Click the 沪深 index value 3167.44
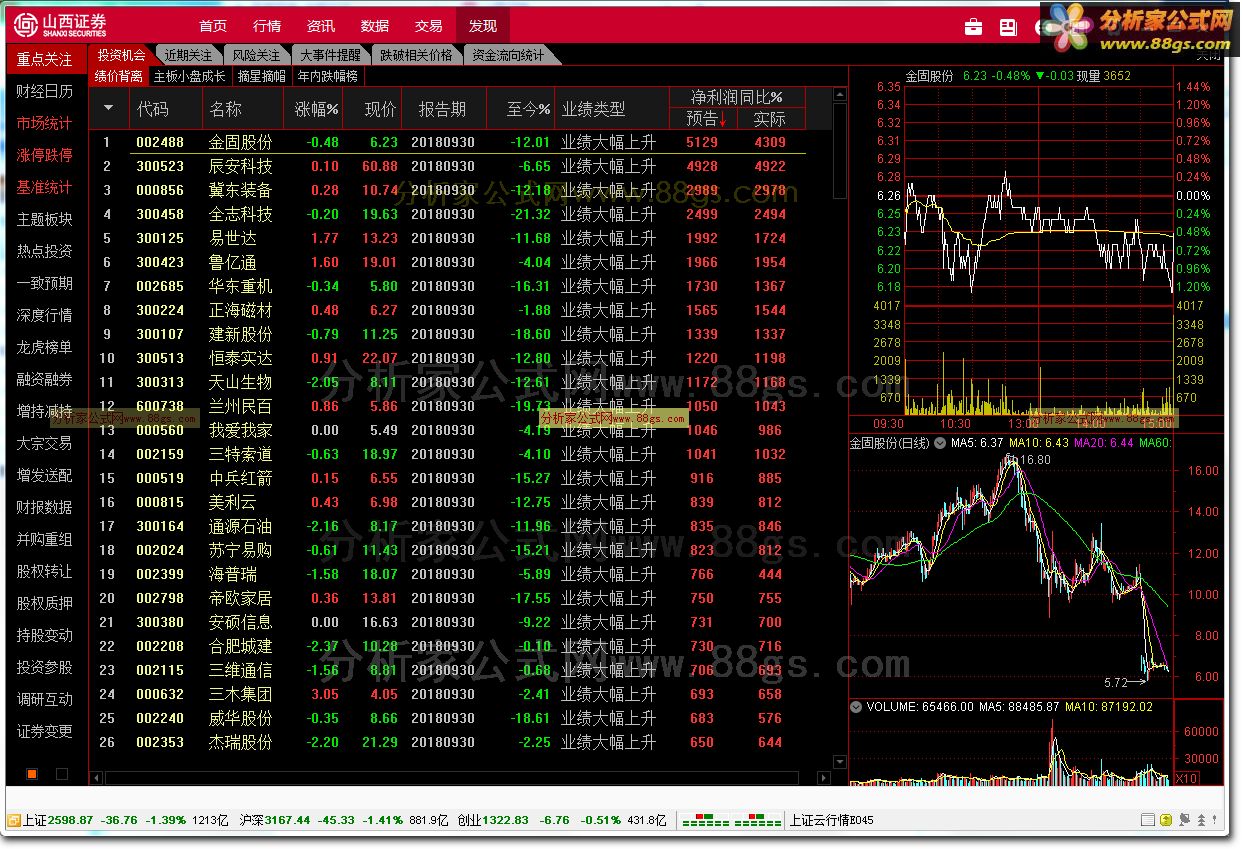1242x849 pixels. (x=288, y=820)
